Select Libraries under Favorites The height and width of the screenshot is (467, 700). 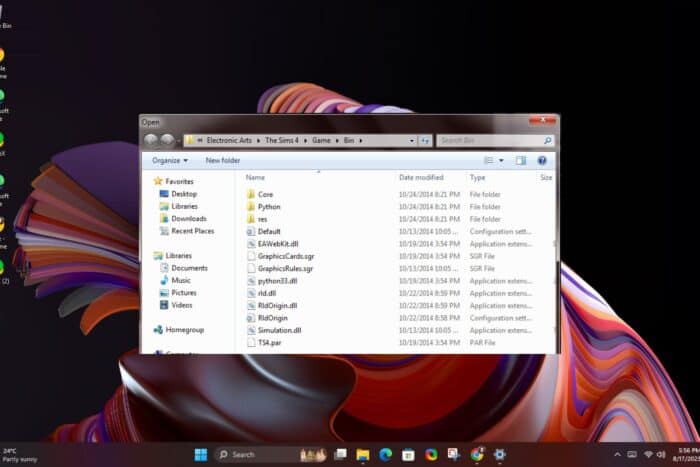click(184, 206)
